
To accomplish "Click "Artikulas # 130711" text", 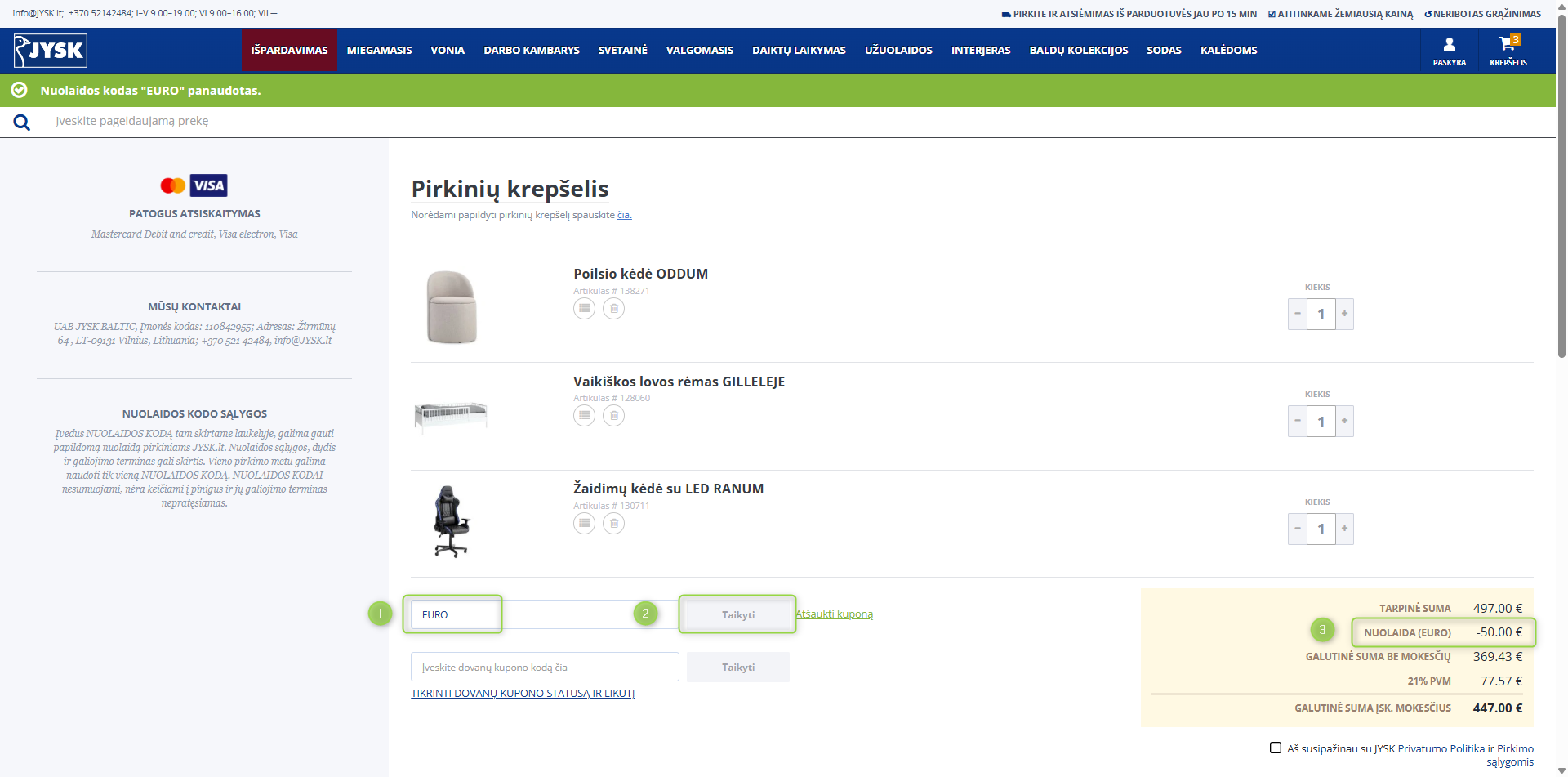I will click(x=612, y=506).
